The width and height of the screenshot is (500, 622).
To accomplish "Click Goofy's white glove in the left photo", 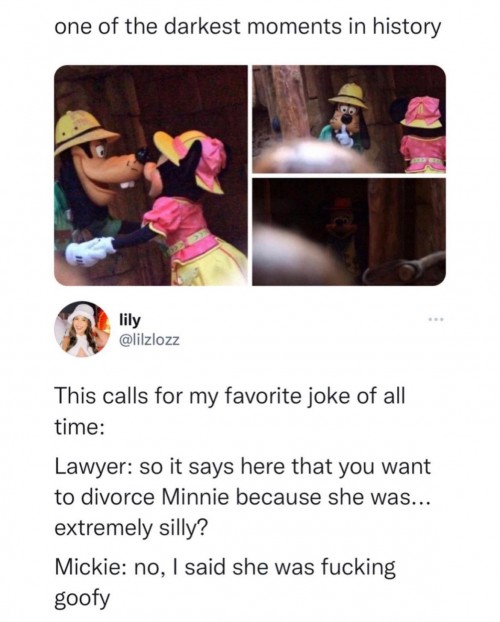I will coord(90,251).
